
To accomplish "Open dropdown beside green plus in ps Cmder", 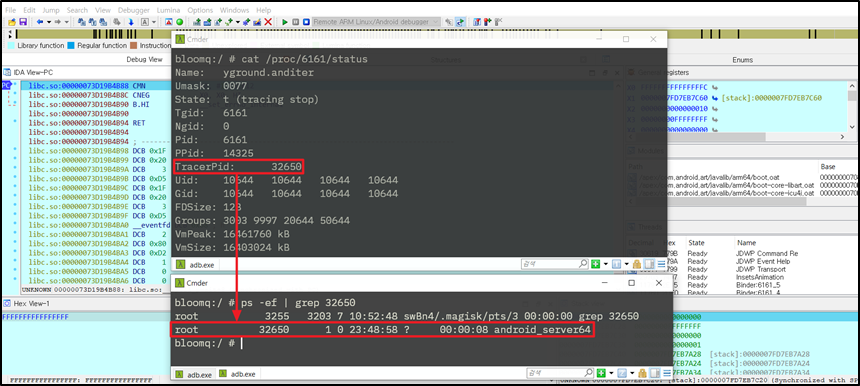I will 612,373.
